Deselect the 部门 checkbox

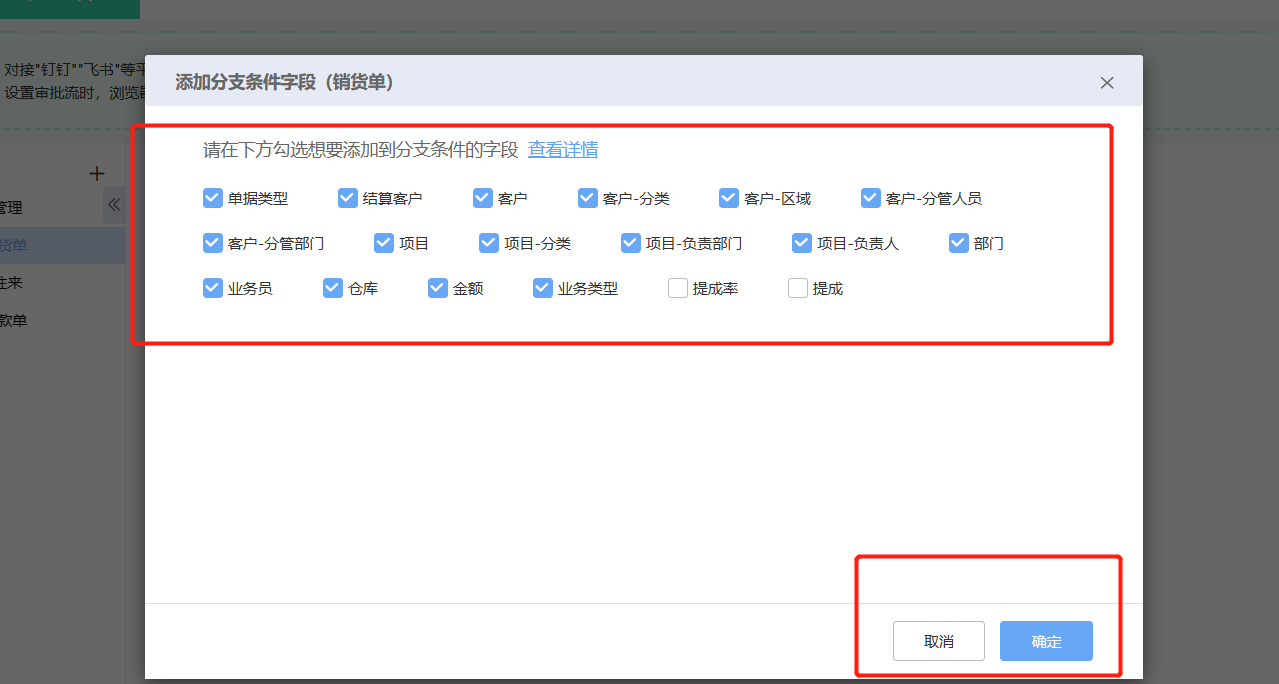[x=958, y=243]
